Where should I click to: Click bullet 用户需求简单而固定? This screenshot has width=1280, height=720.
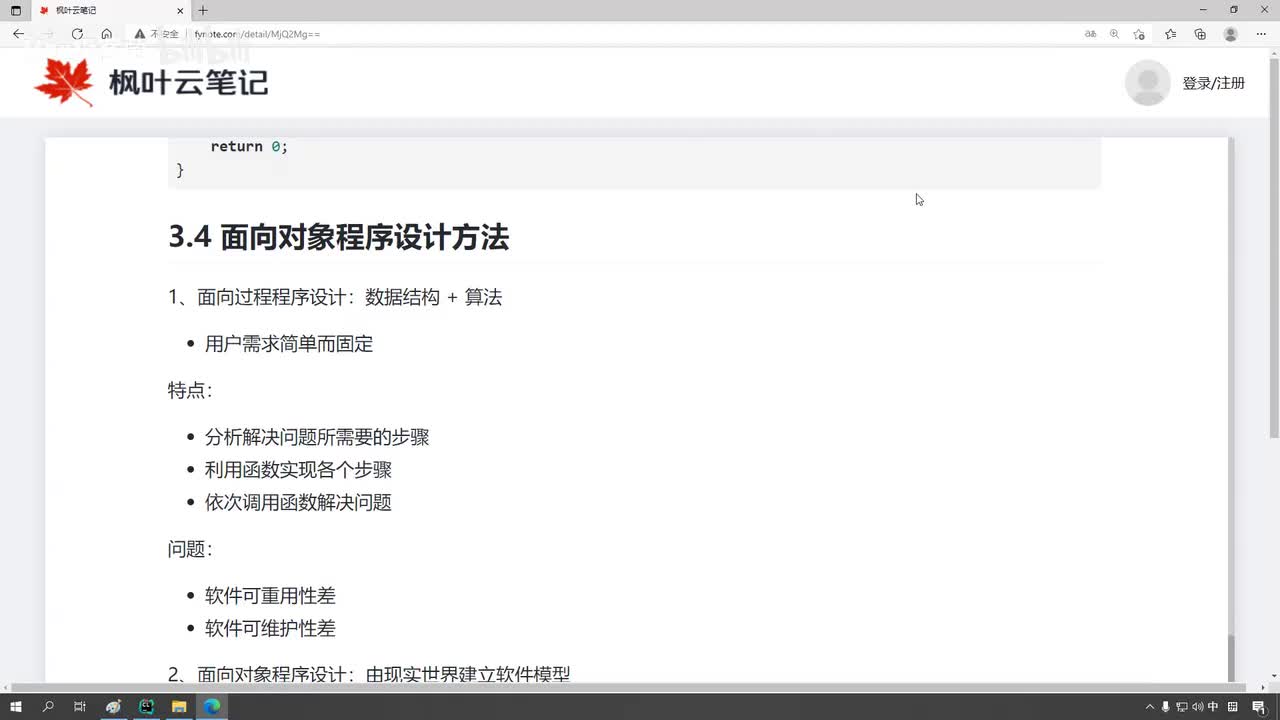coord(289,344)
